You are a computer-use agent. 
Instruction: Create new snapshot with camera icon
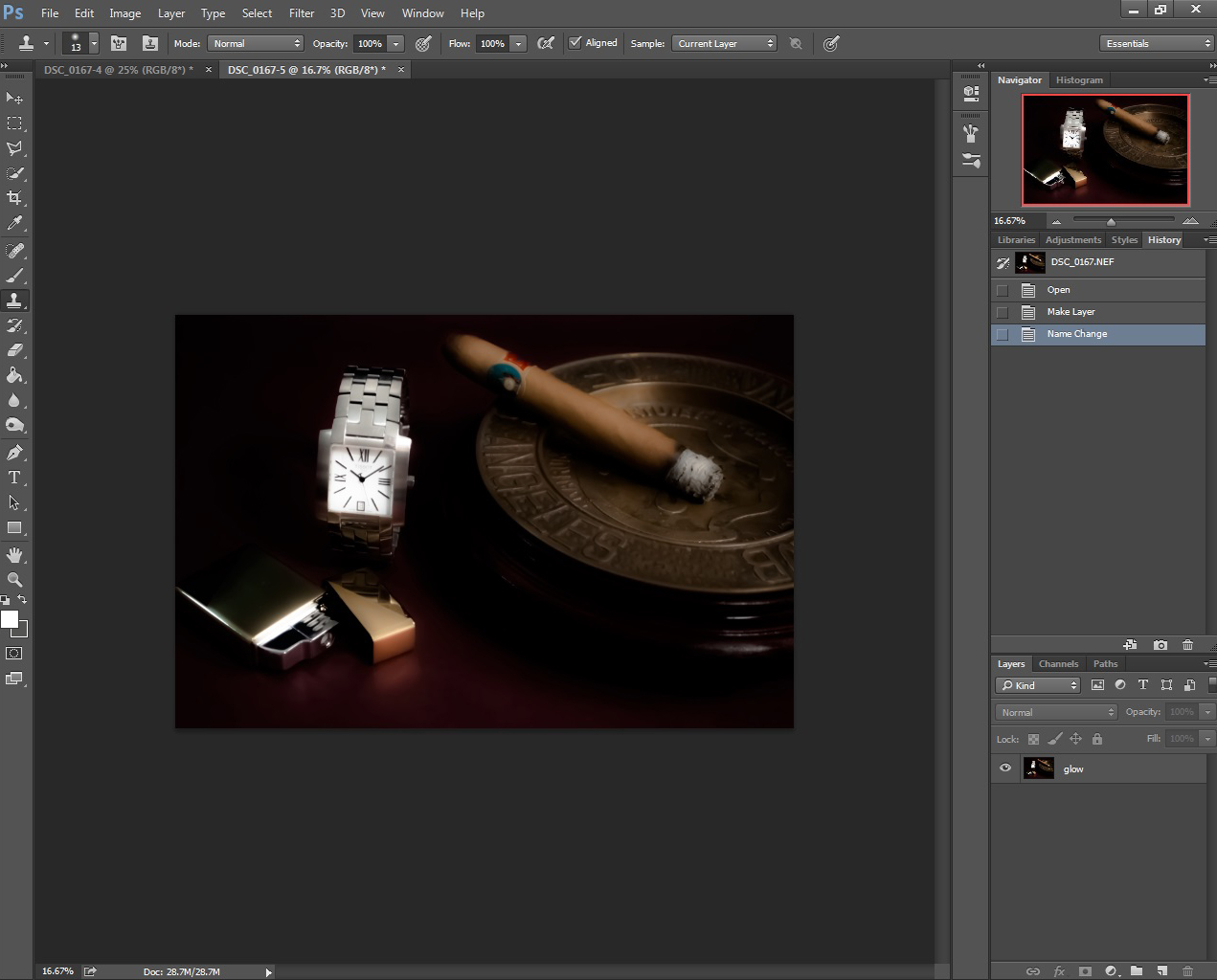coord(1161,645)
